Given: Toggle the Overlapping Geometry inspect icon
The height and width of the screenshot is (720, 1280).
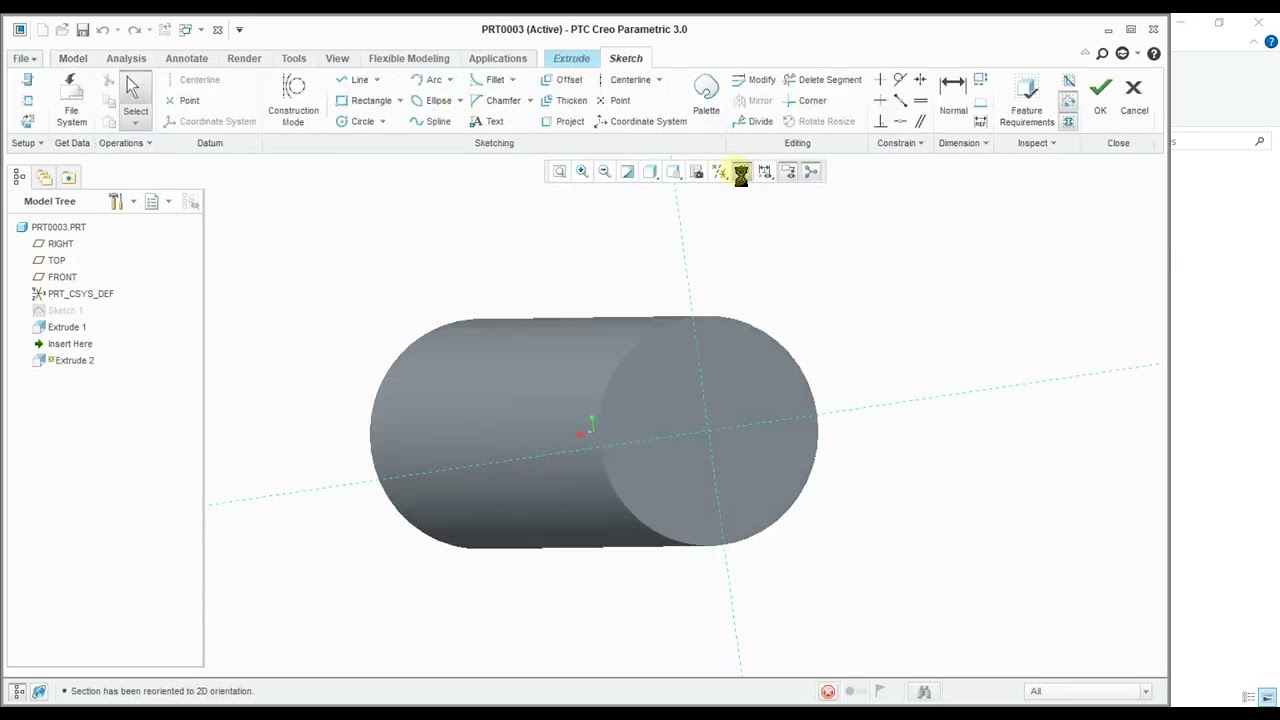Looking at the screenshot, I should [1068, 80].
